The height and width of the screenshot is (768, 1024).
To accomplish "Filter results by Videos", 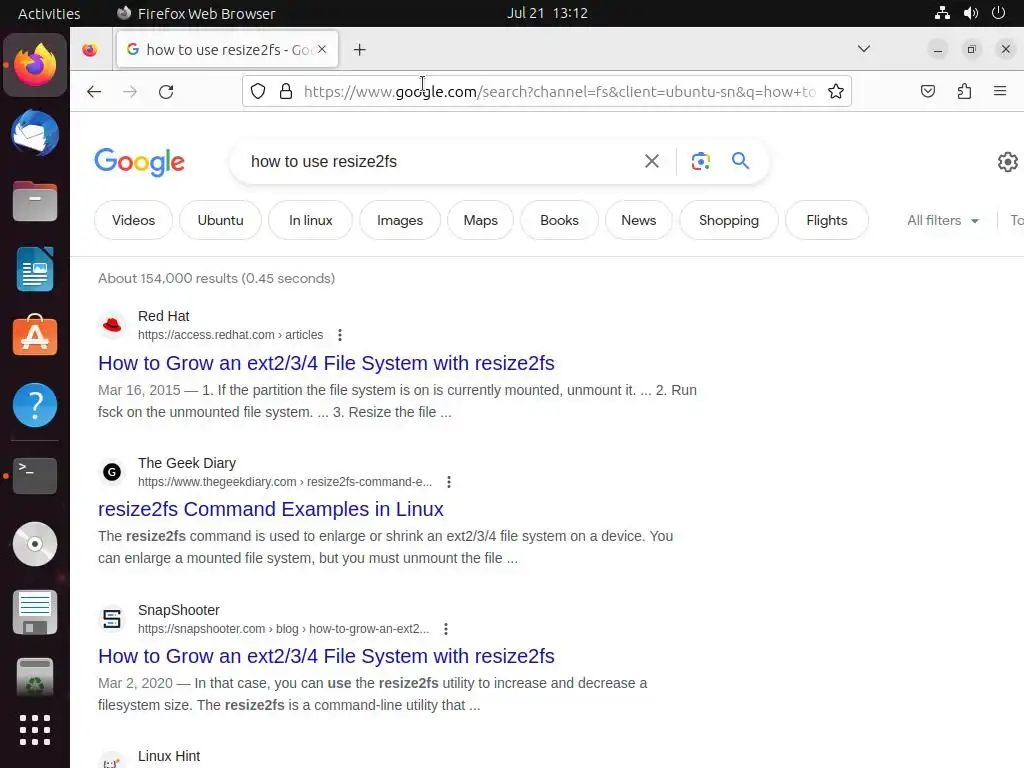I will point(133,220).
